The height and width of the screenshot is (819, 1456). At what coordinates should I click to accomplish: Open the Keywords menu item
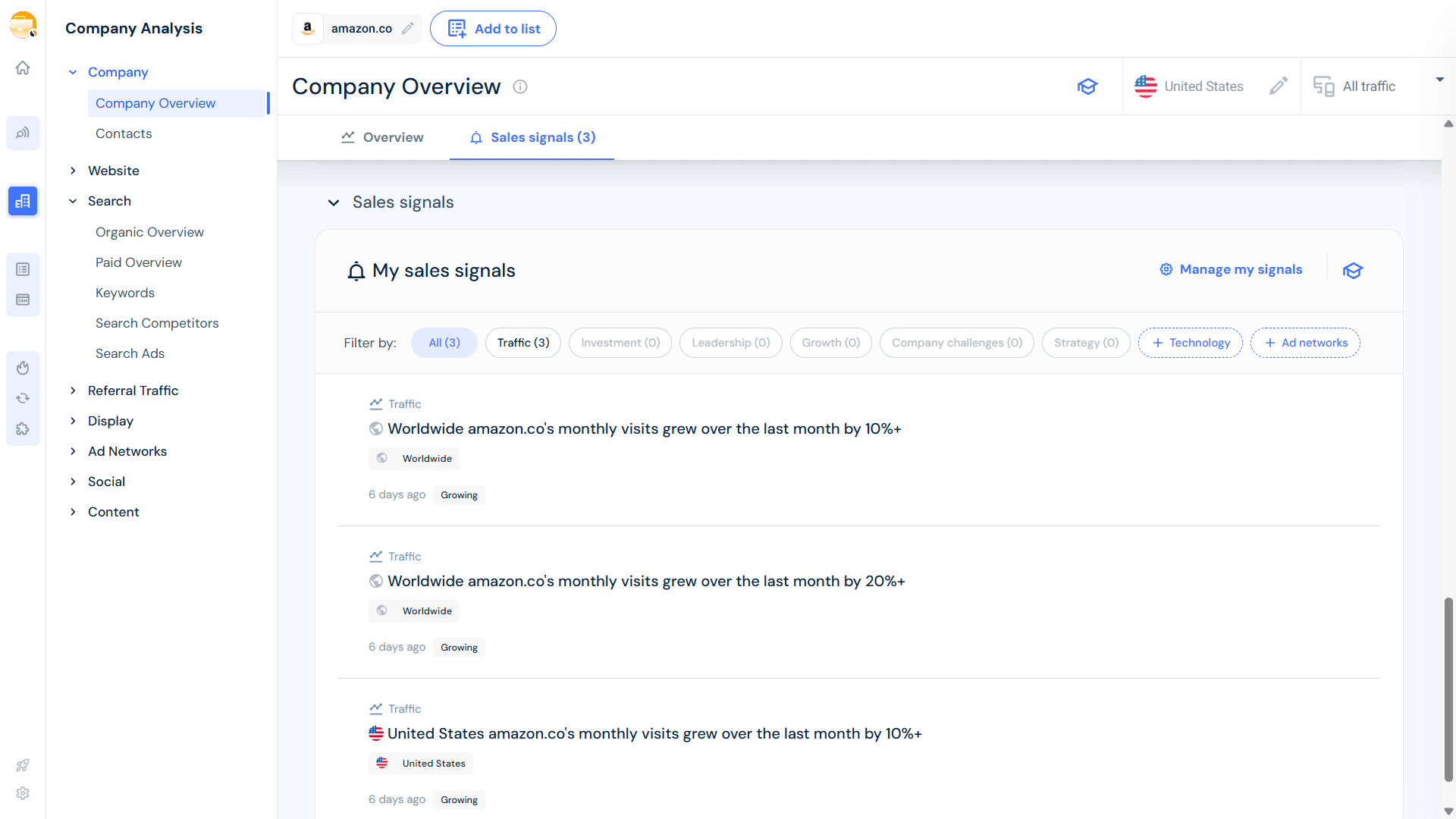coord(125,293)
